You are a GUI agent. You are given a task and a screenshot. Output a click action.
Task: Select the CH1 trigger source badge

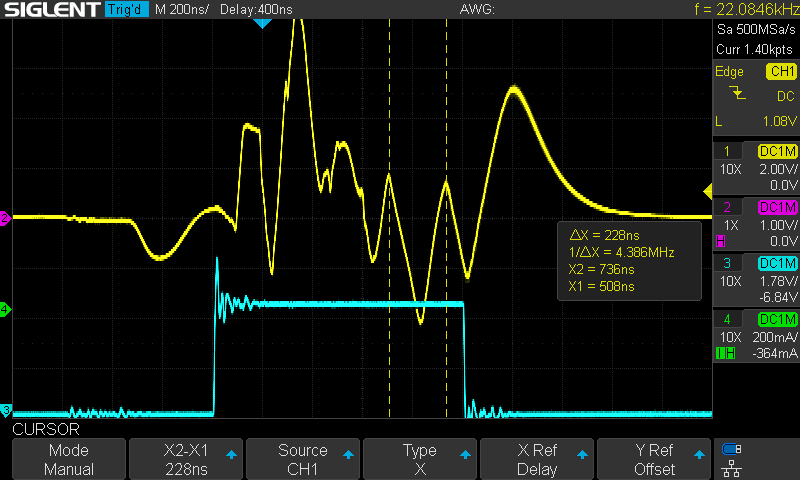point(781,71)
